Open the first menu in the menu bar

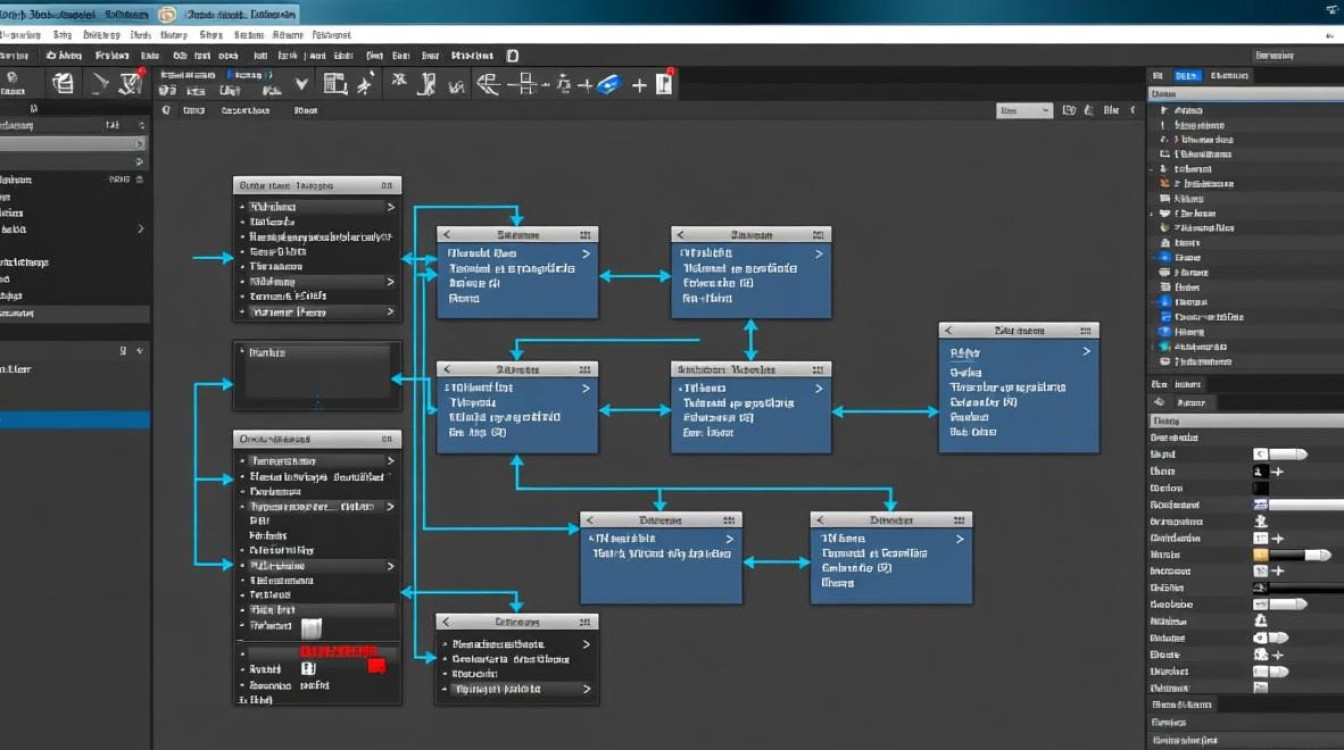(14, 56)
